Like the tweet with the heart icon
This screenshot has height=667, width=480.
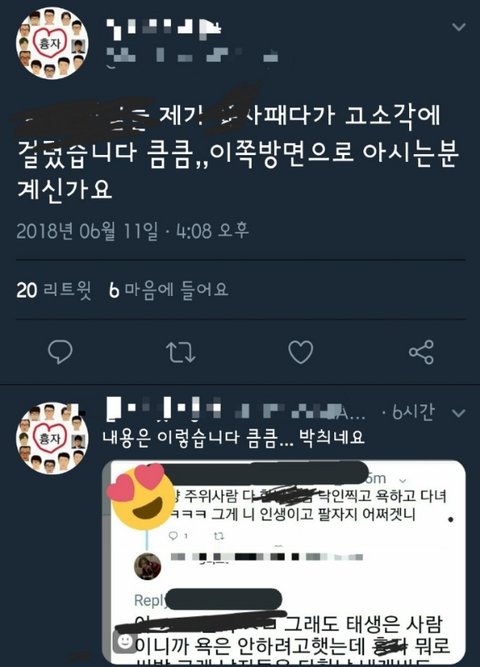pyautogui.click(x=300, y=352)
